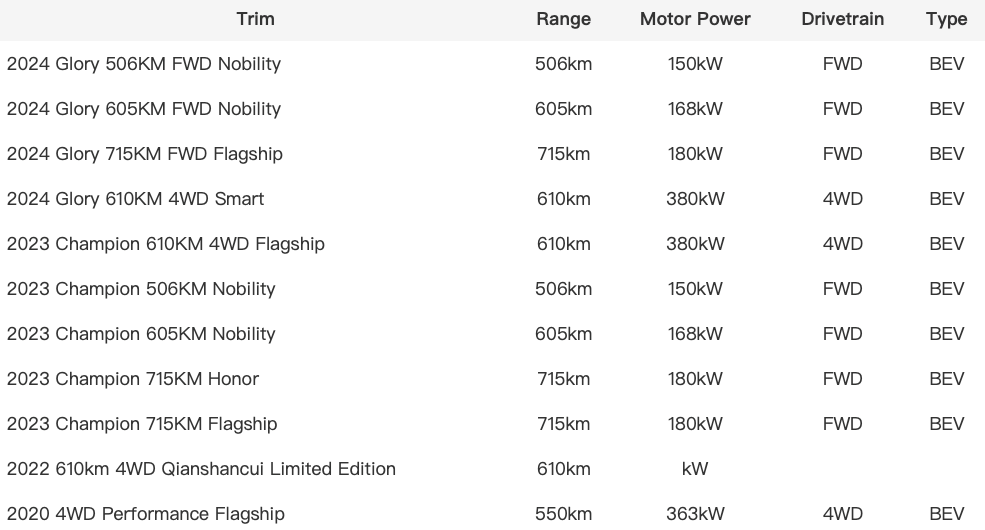
Task: Choose 2023 Champion 605KM Nobility trim
Action: coord(141,334)
